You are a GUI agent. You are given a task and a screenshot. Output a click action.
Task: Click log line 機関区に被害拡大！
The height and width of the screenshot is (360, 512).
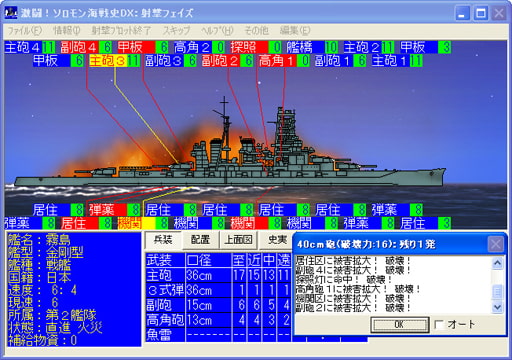click(353, 298)
